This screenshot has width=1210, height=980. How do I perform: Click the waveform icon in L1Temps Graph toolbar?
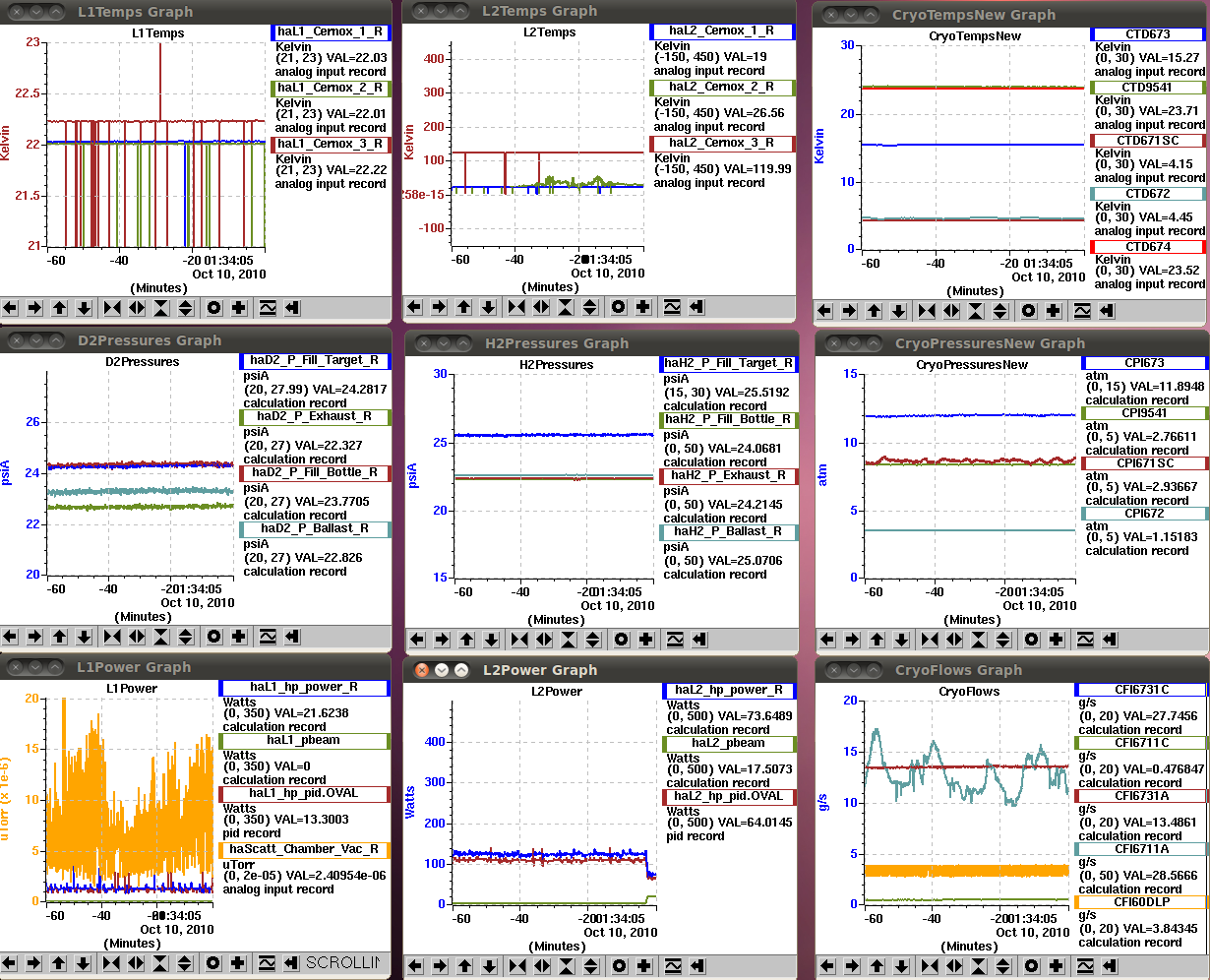(x=268, y=308)
